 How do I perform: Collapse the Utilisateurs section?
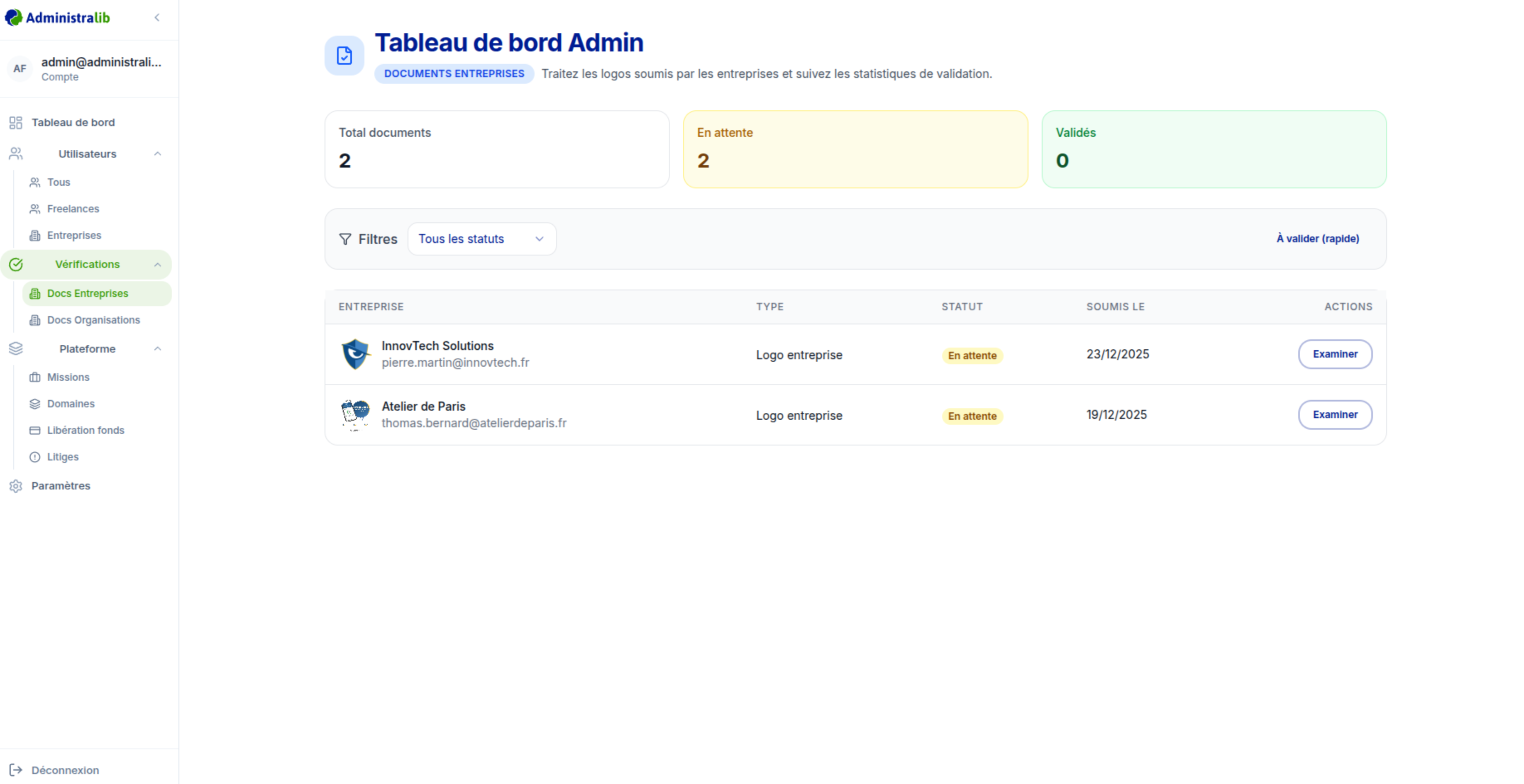click(157, 154)
